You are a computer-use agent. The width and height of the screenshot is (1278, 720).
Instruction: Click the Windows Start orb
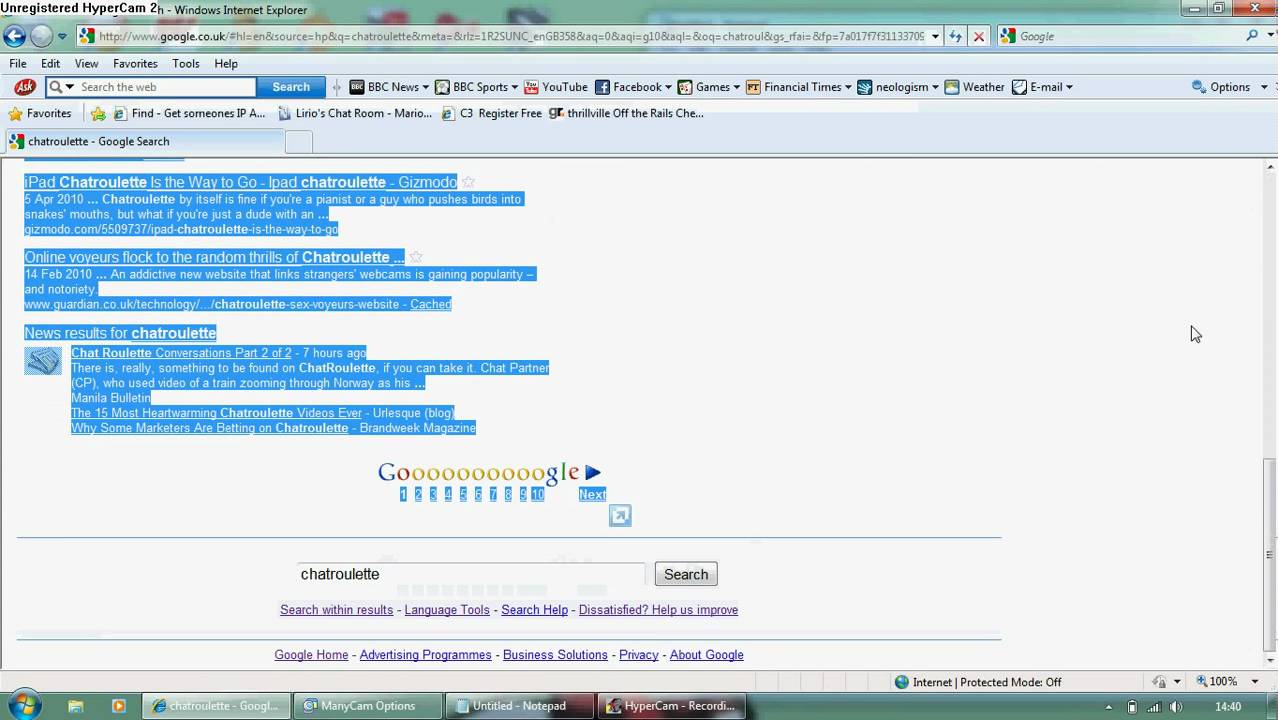[23, 706]
